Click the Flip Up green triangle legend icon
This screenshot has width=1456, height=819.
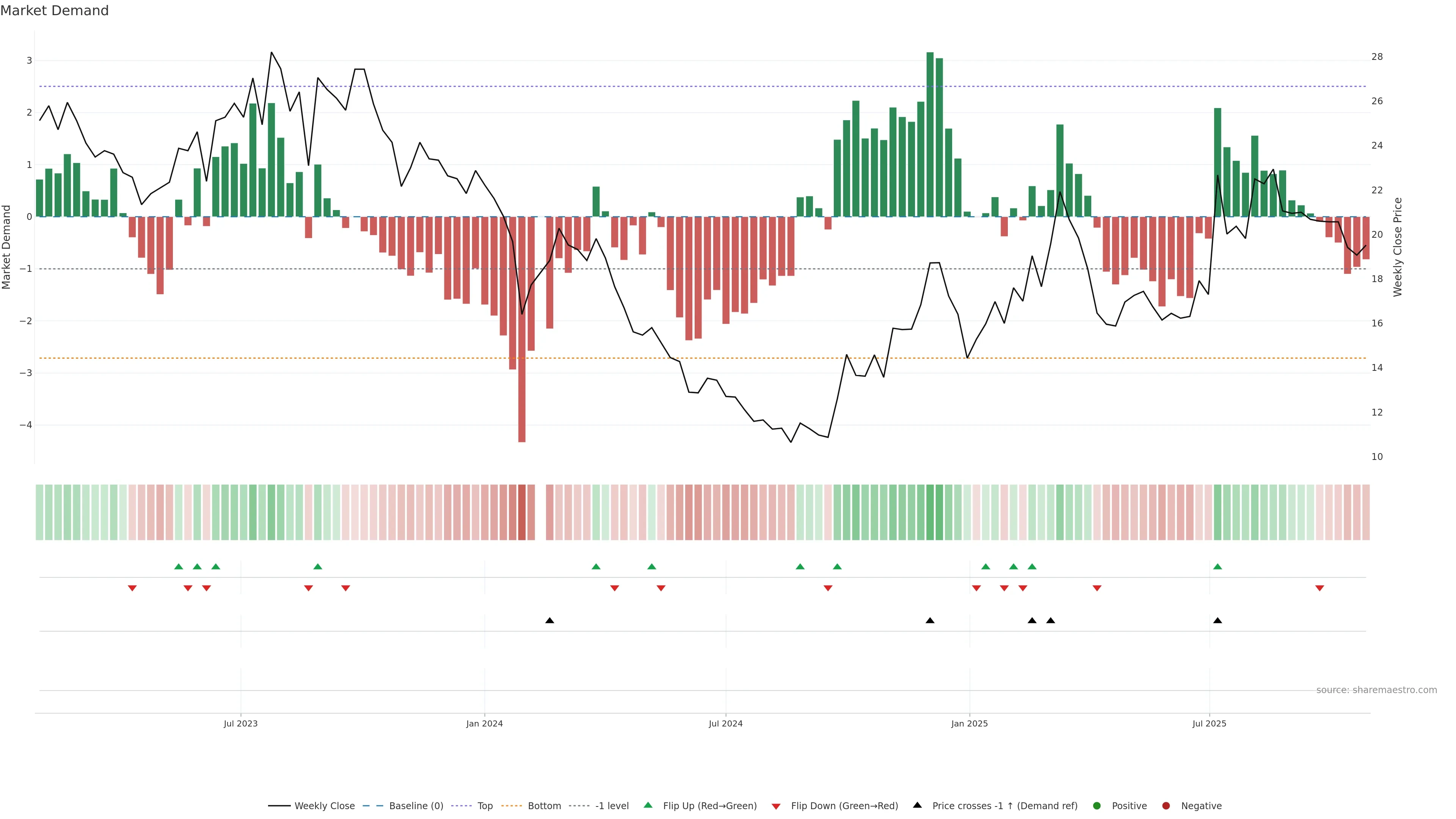(x=648, y=805)
